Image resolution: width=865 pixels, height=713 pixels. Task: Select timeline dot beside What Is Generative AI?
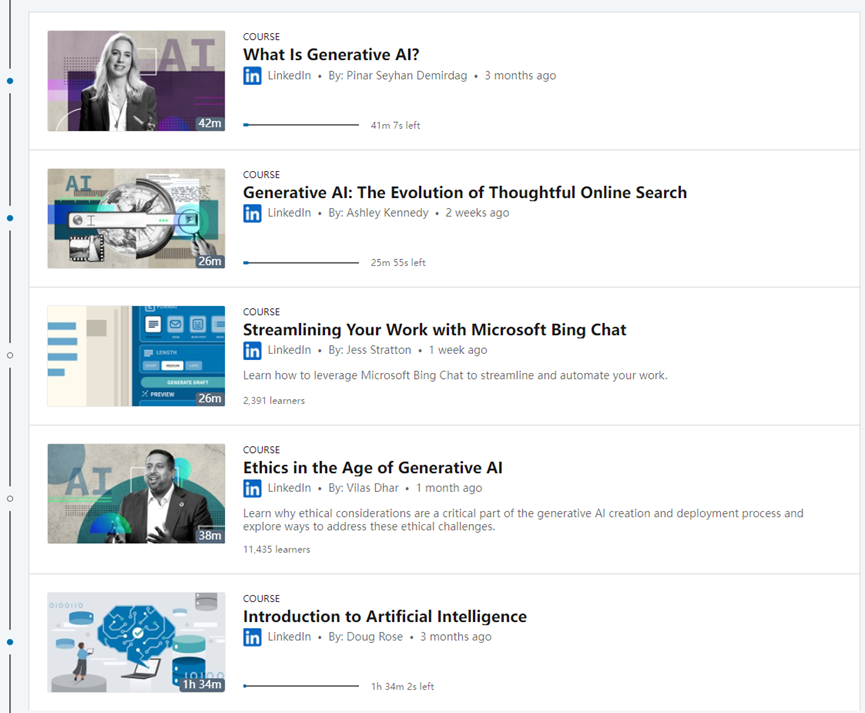[10, 81]
